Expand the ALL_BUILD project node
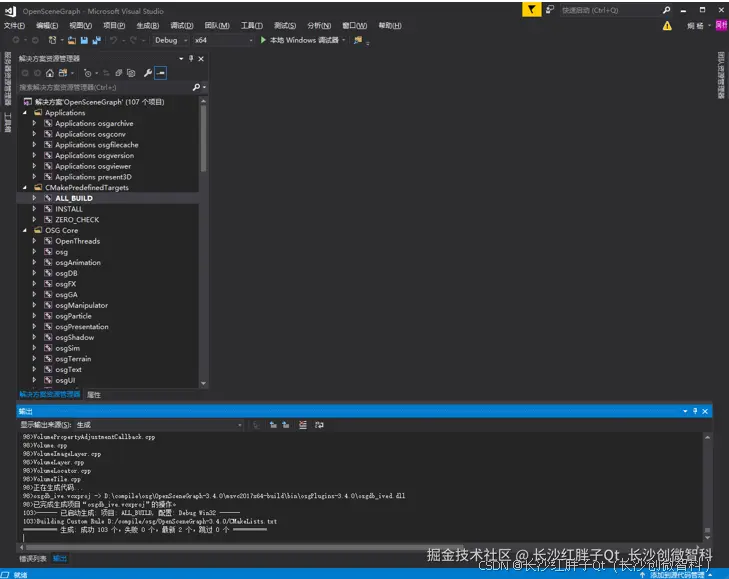Viewport: 729px width, 579px height. (34, 198)
